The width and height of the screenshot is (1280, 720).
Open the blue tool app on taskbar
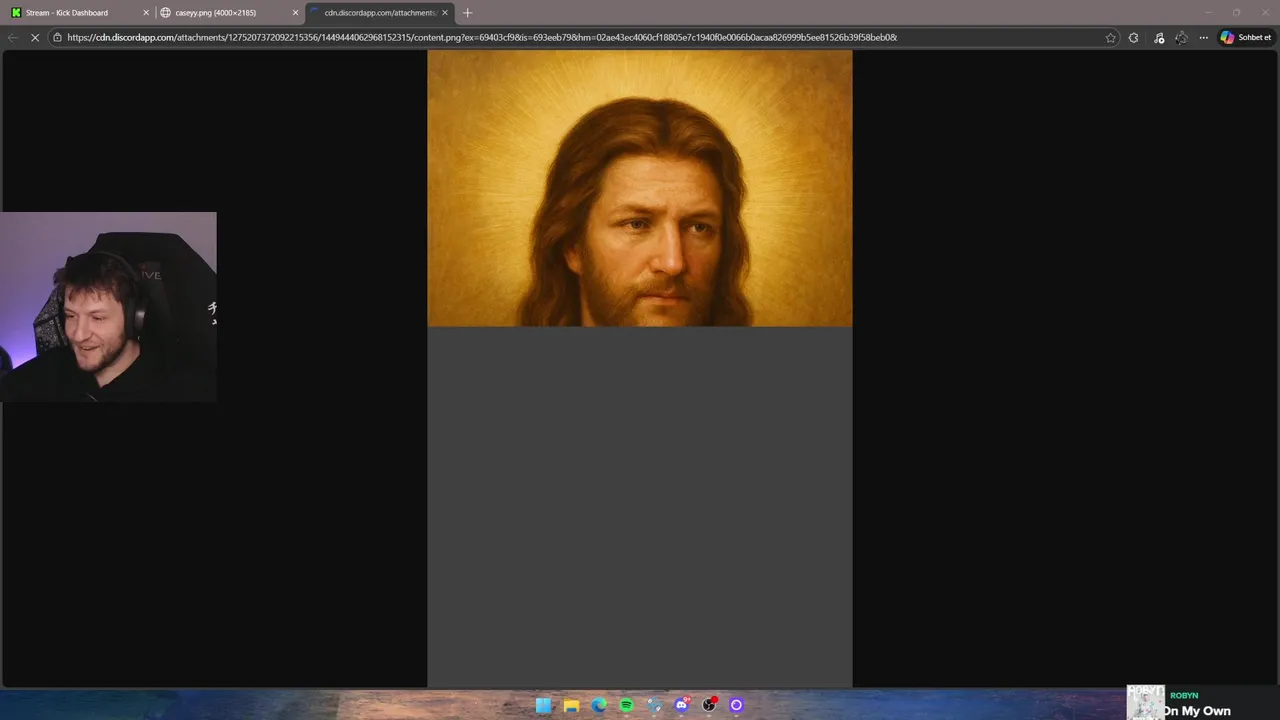pos(654,705)
